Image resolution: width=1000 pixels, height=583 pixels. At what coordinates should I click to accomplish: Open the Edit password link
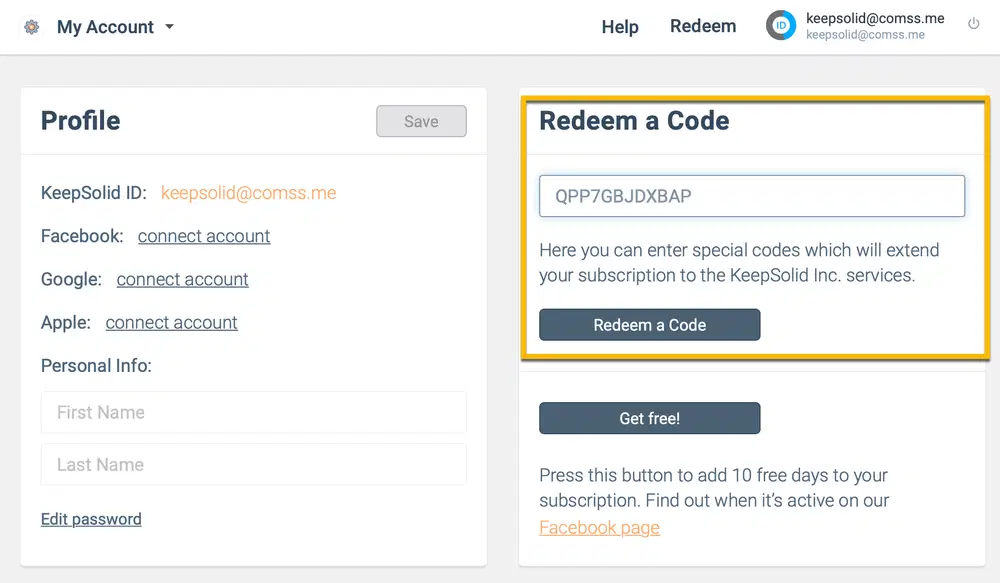[91, 519]
